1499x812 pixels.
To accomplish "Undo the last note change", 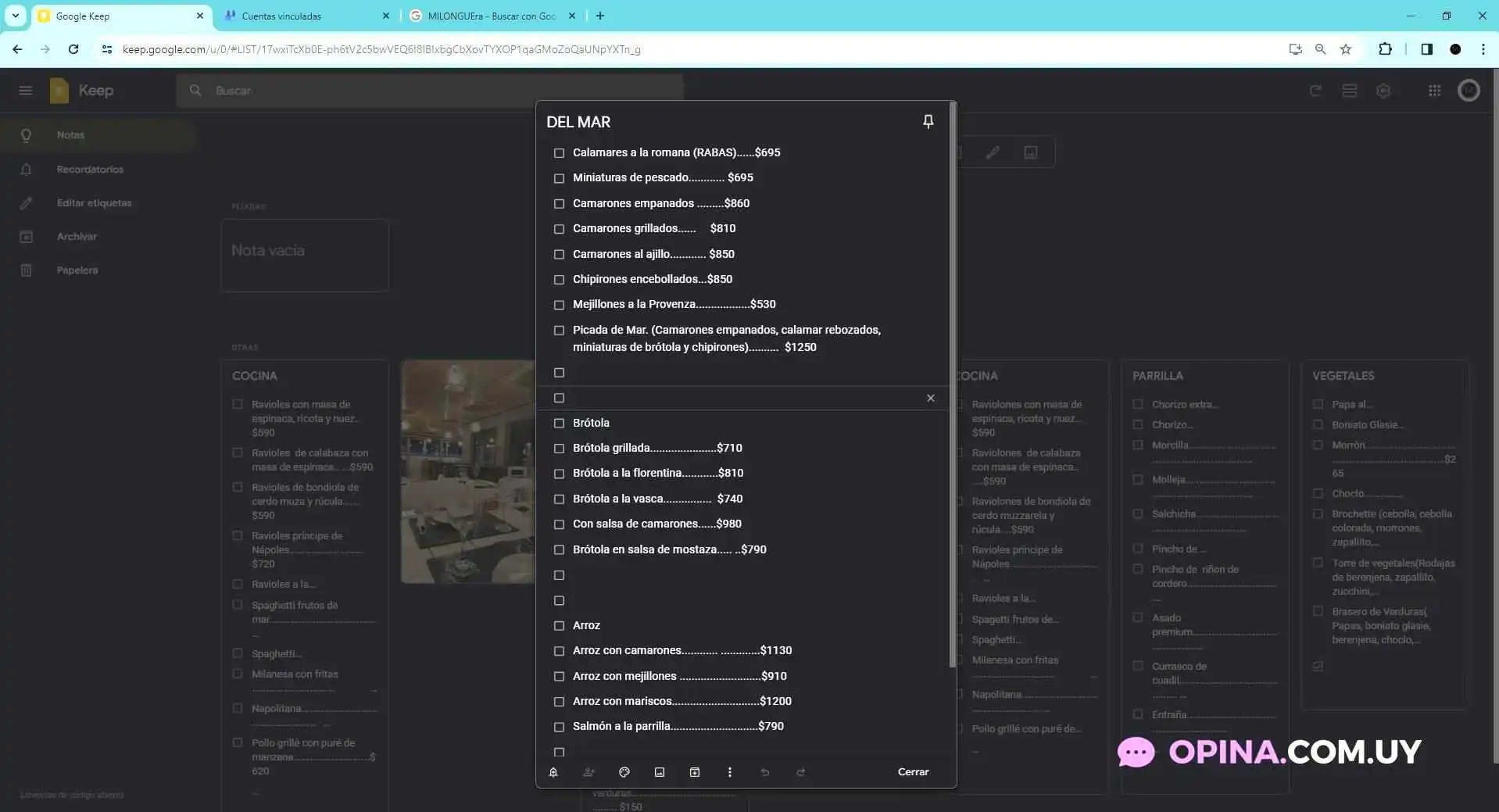I will point(765,772).
